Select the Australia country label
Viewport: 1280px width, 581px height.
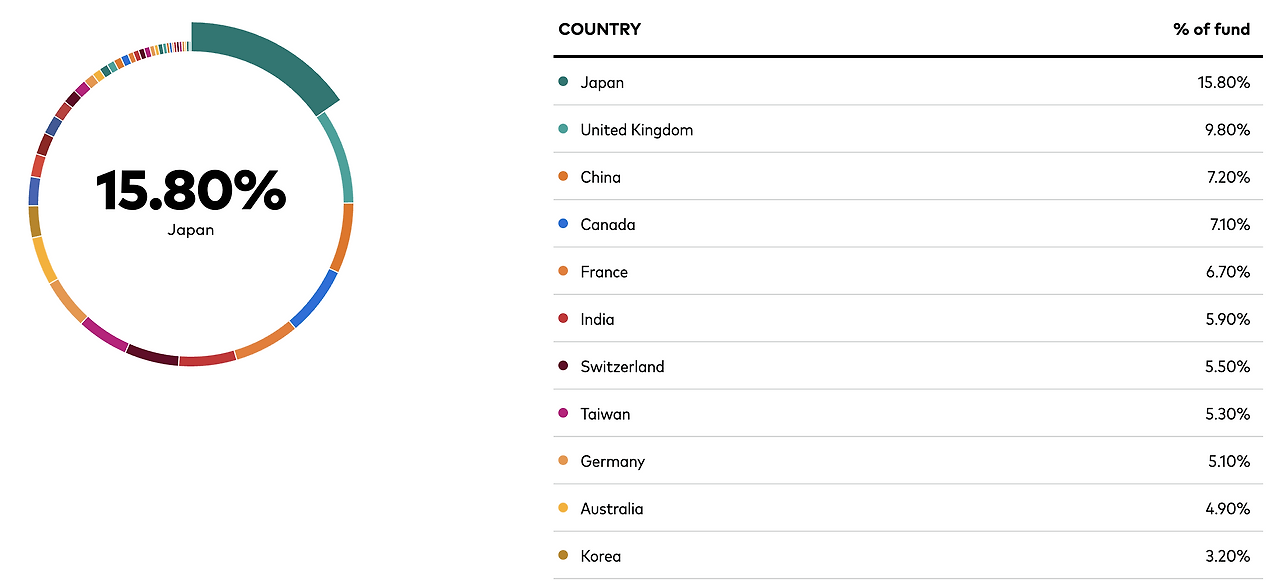pyautogui.click(x=612, y=509)
